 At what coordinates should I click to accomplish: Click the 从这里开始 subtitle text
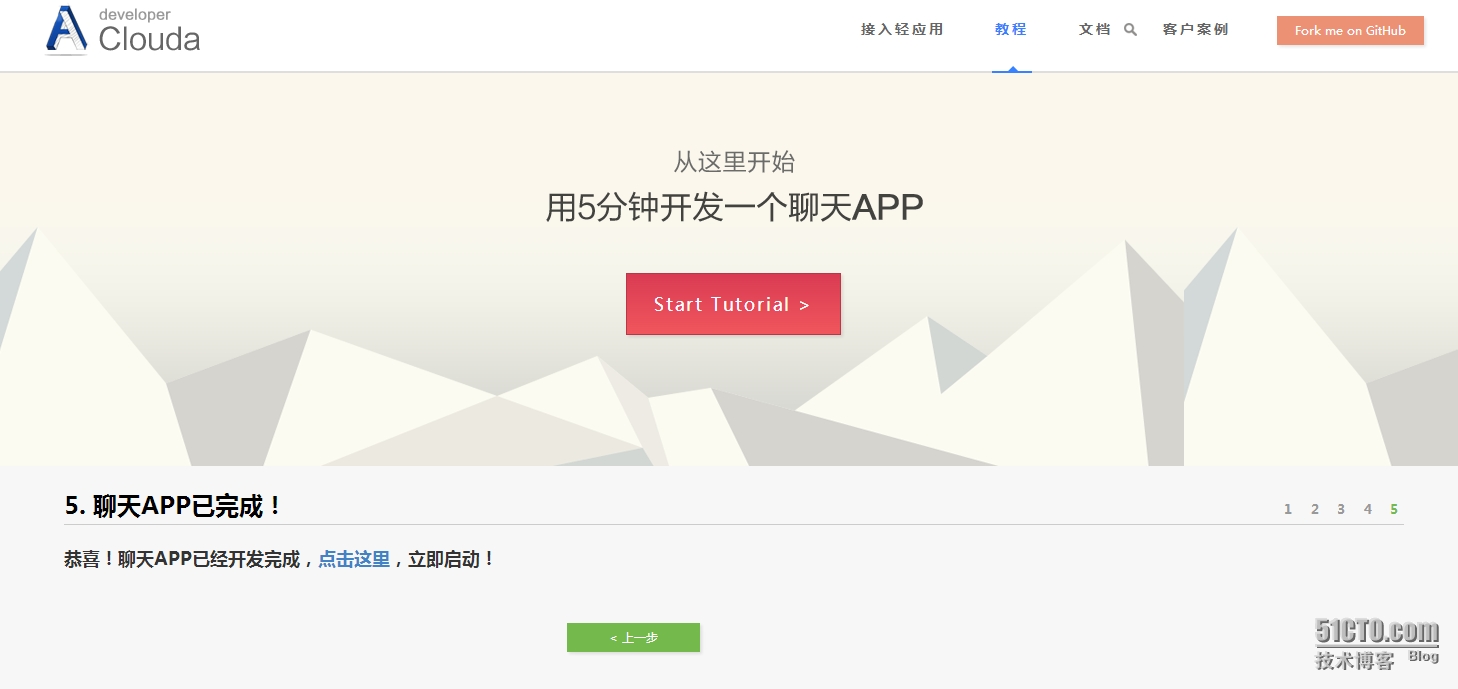(734, 162)
